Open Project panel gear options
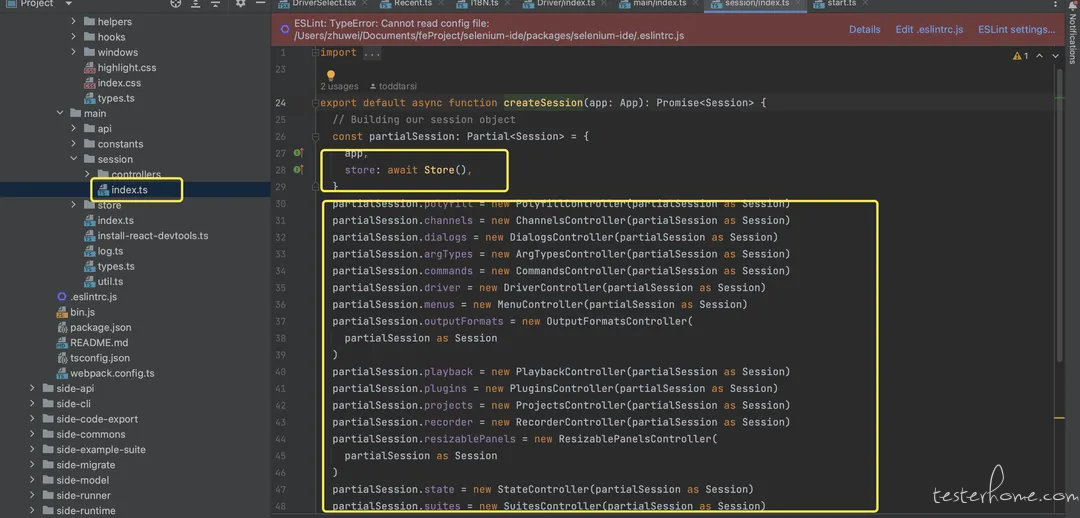The width and height of the screenshot is (1080, 518). [240, 3]
